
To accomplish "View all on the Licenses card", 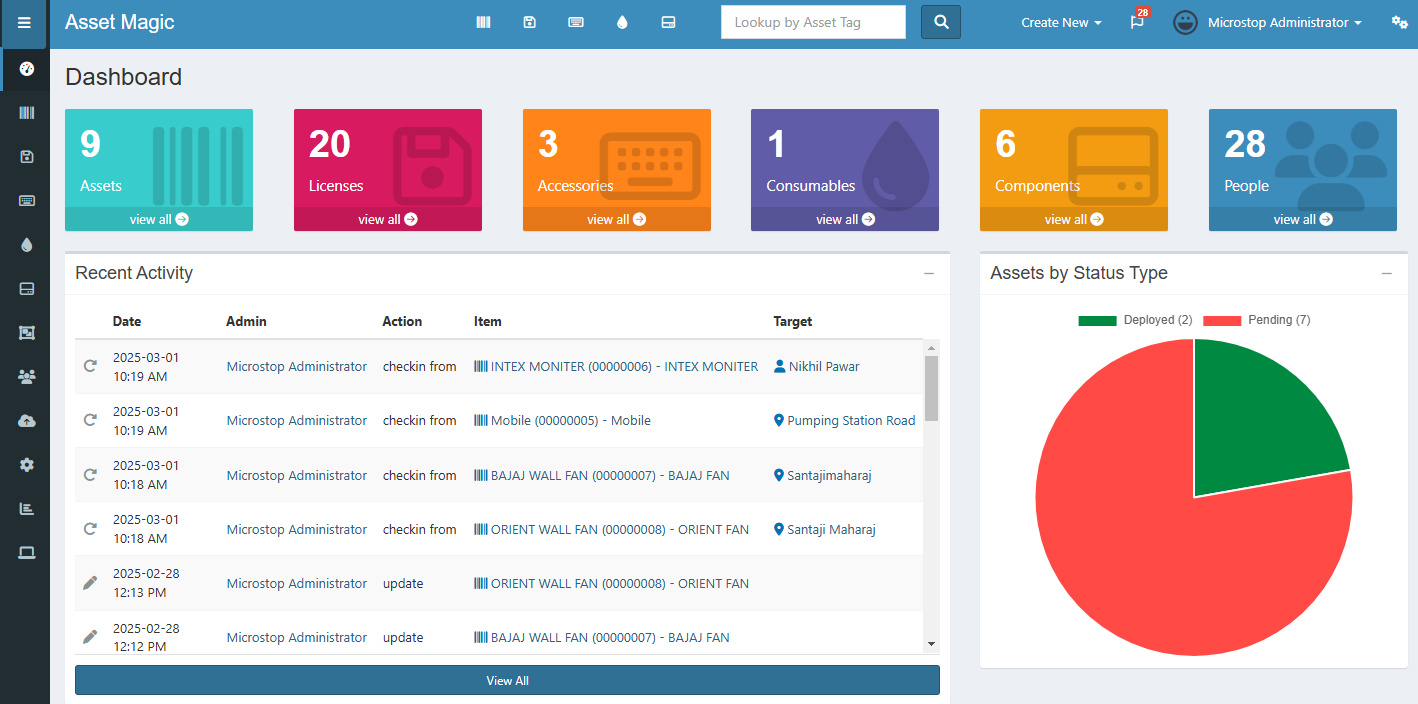I will coord(388,219).
